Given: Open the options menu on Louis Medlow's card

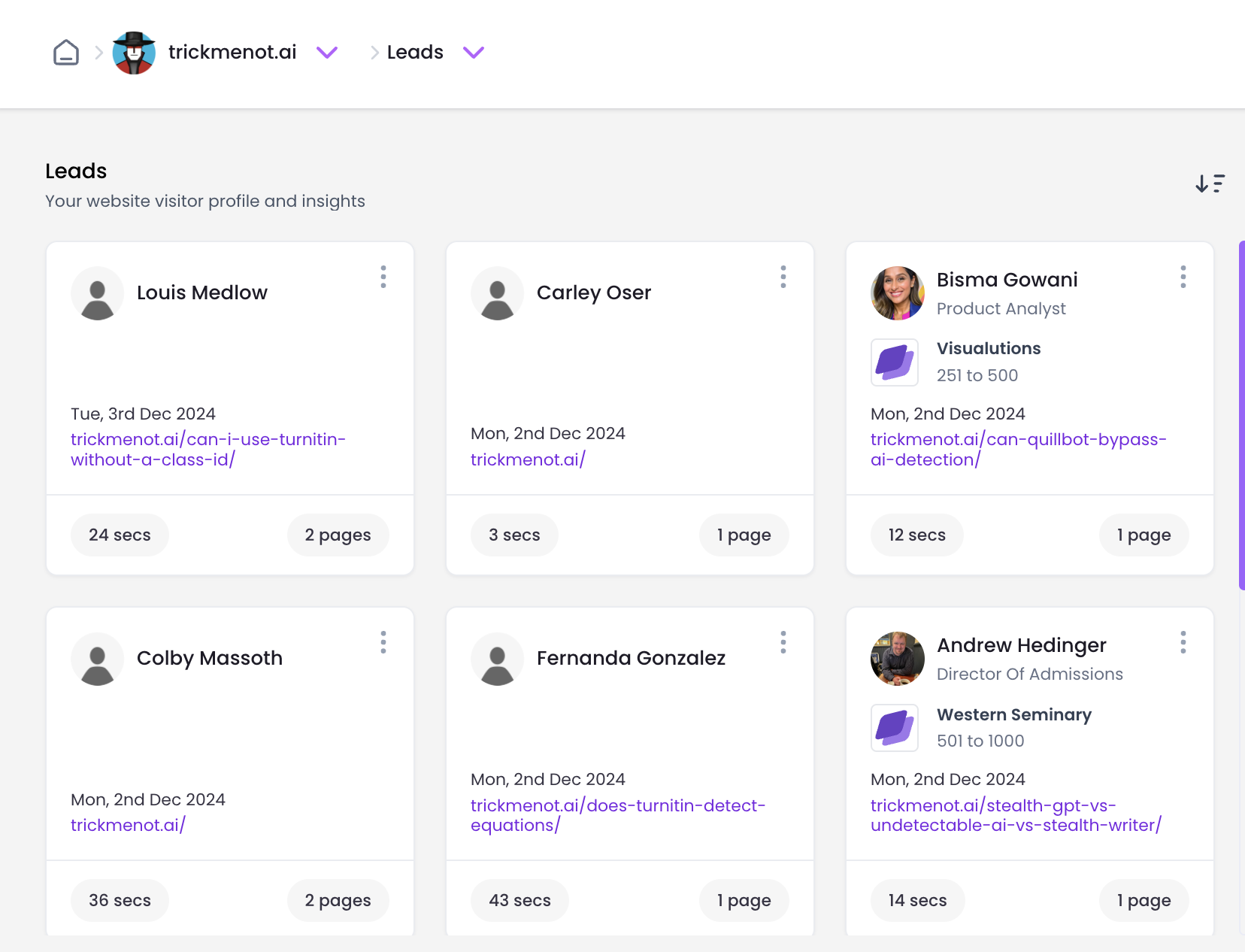Looking at the screenshot, I should point(383,277).
